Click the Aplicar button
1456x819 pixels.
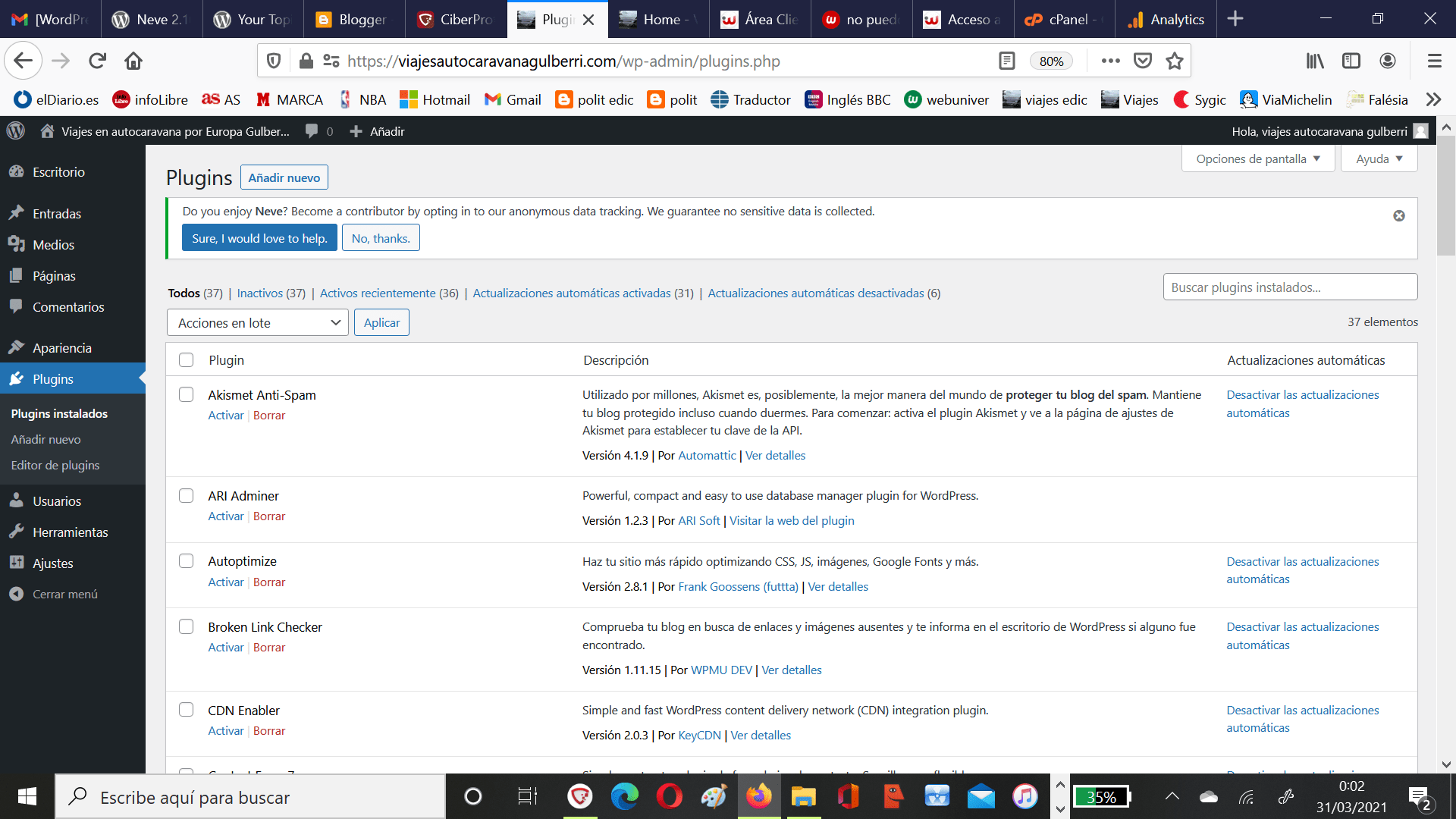tap(381, 322)
